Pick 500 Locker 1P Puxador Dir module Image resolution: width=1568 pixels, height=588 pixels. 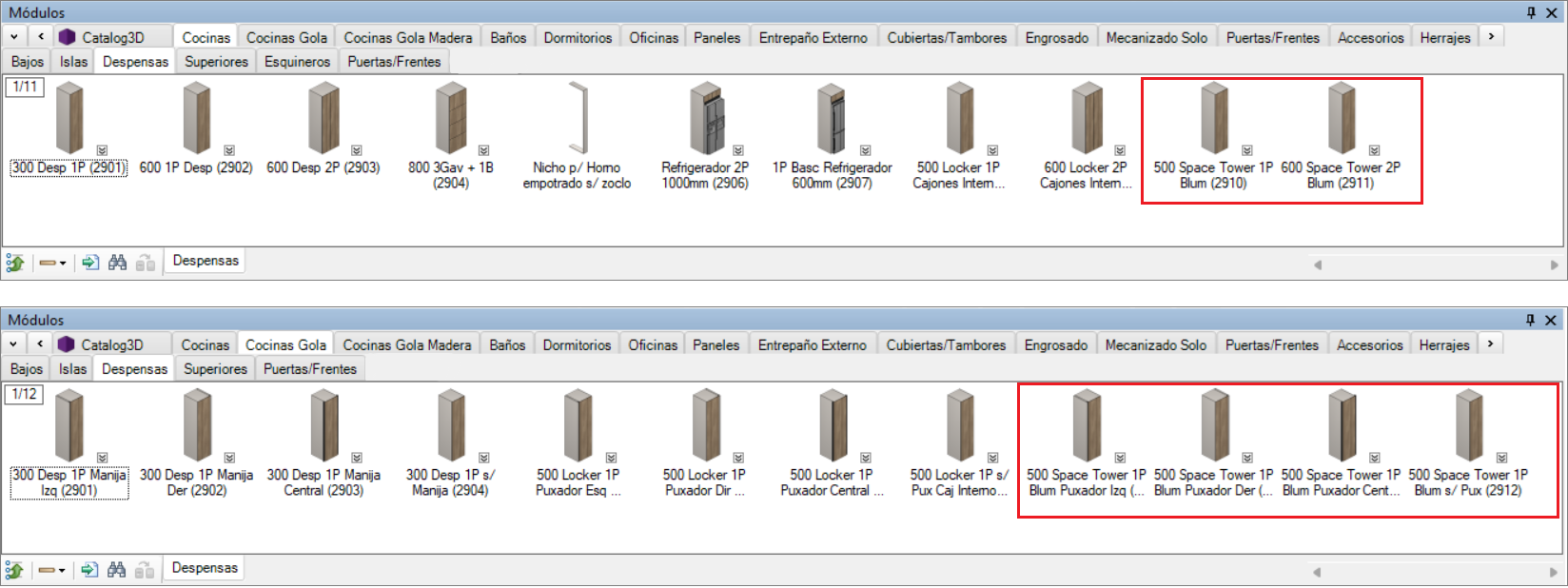click(x=706, y=425)
